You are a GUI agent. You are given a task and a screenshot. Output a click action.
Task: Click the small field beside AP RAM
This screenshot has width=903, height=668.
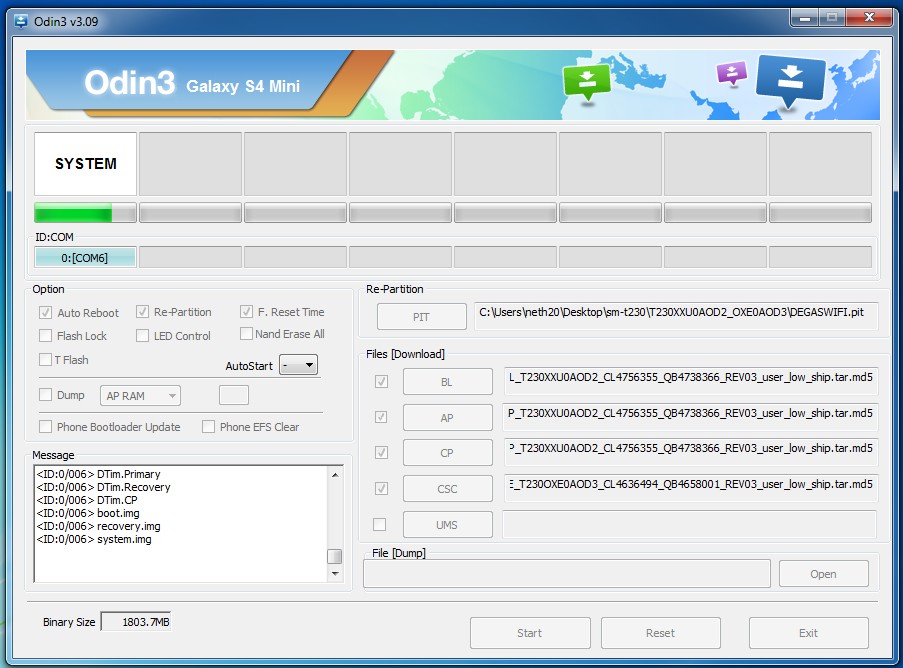(x=234, y=395)
